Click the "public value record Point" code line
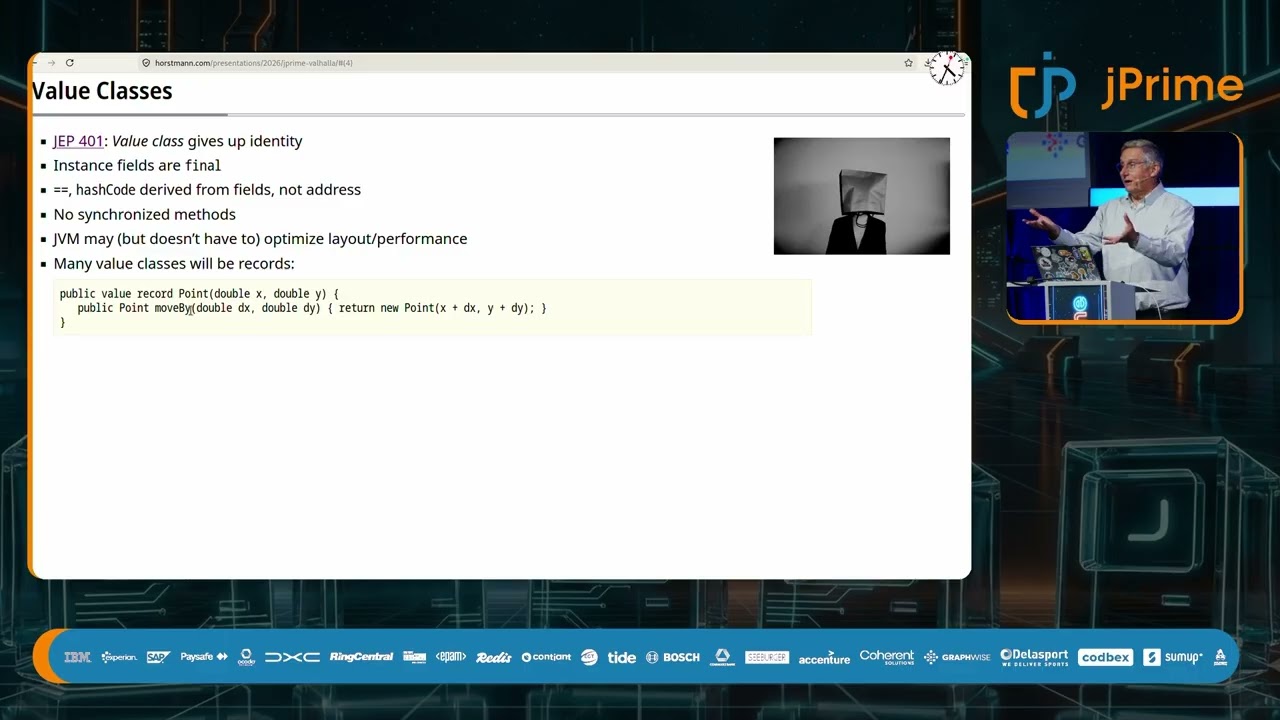The height and width of the screenshot is (720, 1280). [x=199, y=294]
